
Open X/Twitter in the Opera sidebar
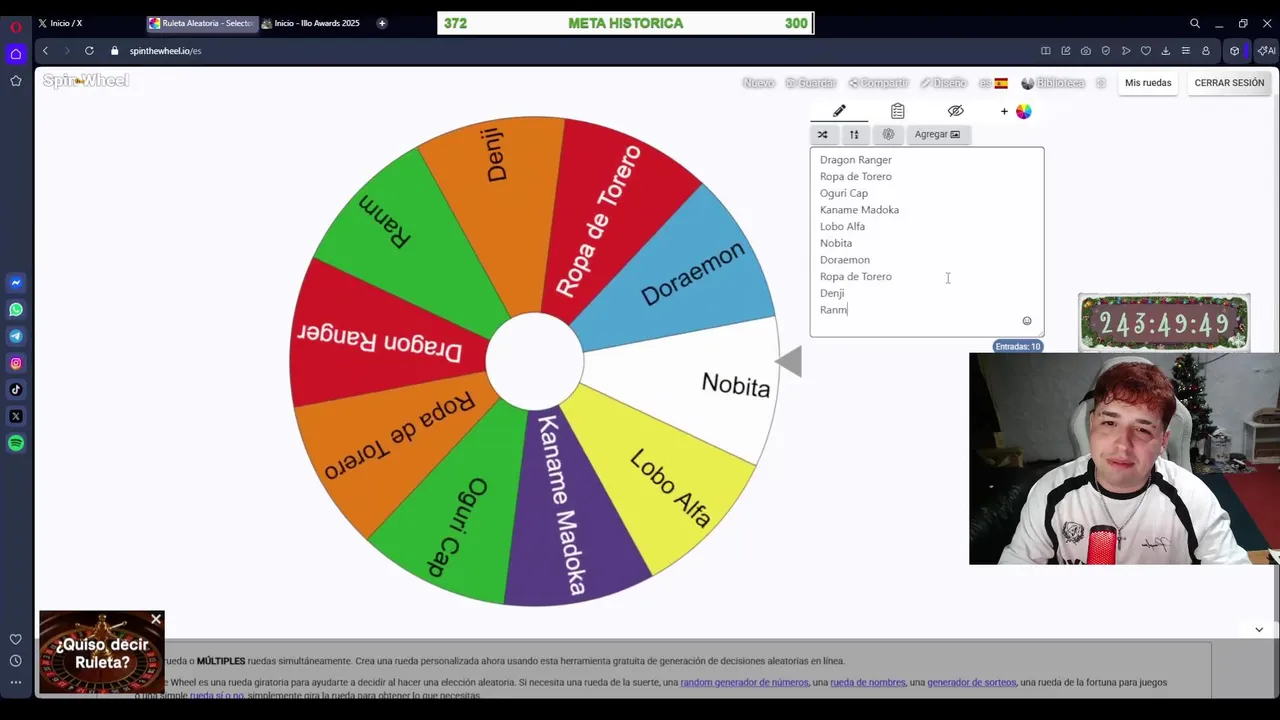click(16, 416)
